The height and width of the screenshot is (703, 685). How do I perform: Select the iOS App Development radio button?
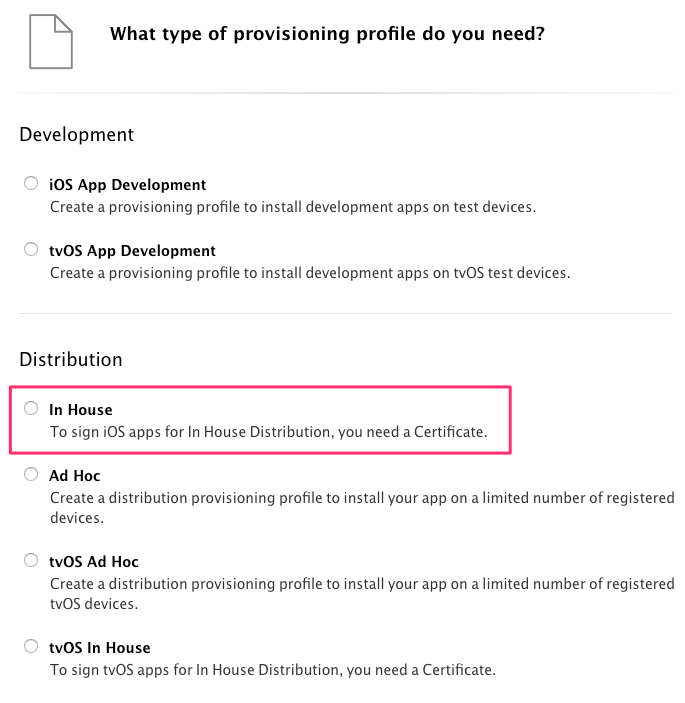[31, 183]
